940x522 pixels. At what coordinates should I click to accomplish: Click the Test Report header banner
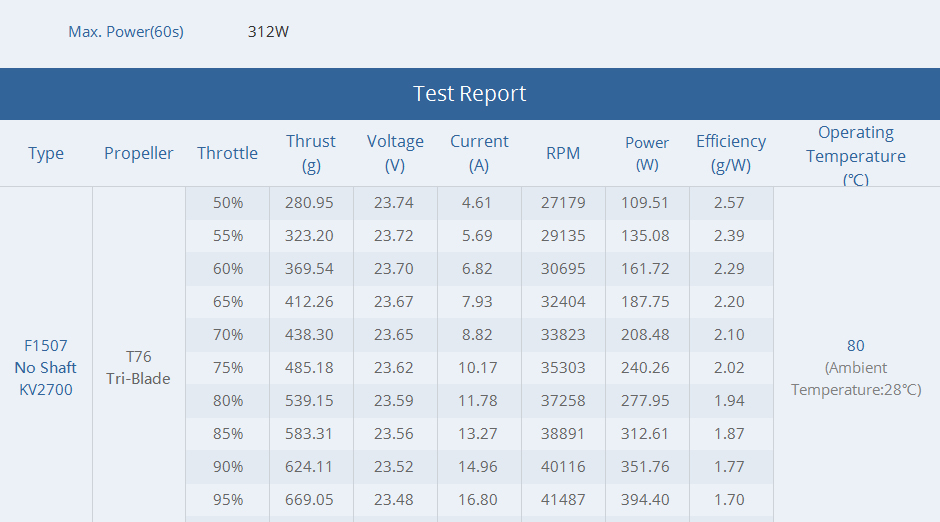coord(470,93)
